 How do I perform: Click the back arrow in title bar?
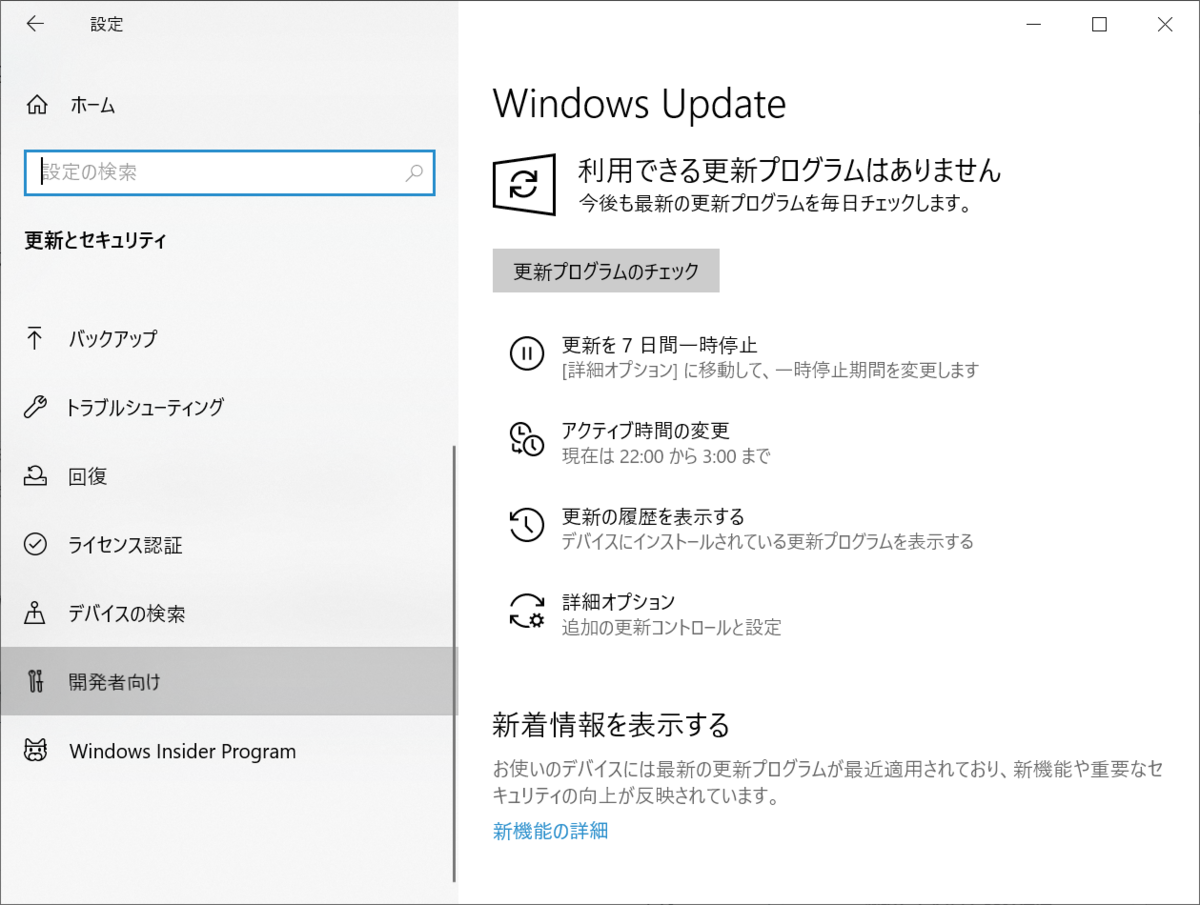tap(35, 24)
